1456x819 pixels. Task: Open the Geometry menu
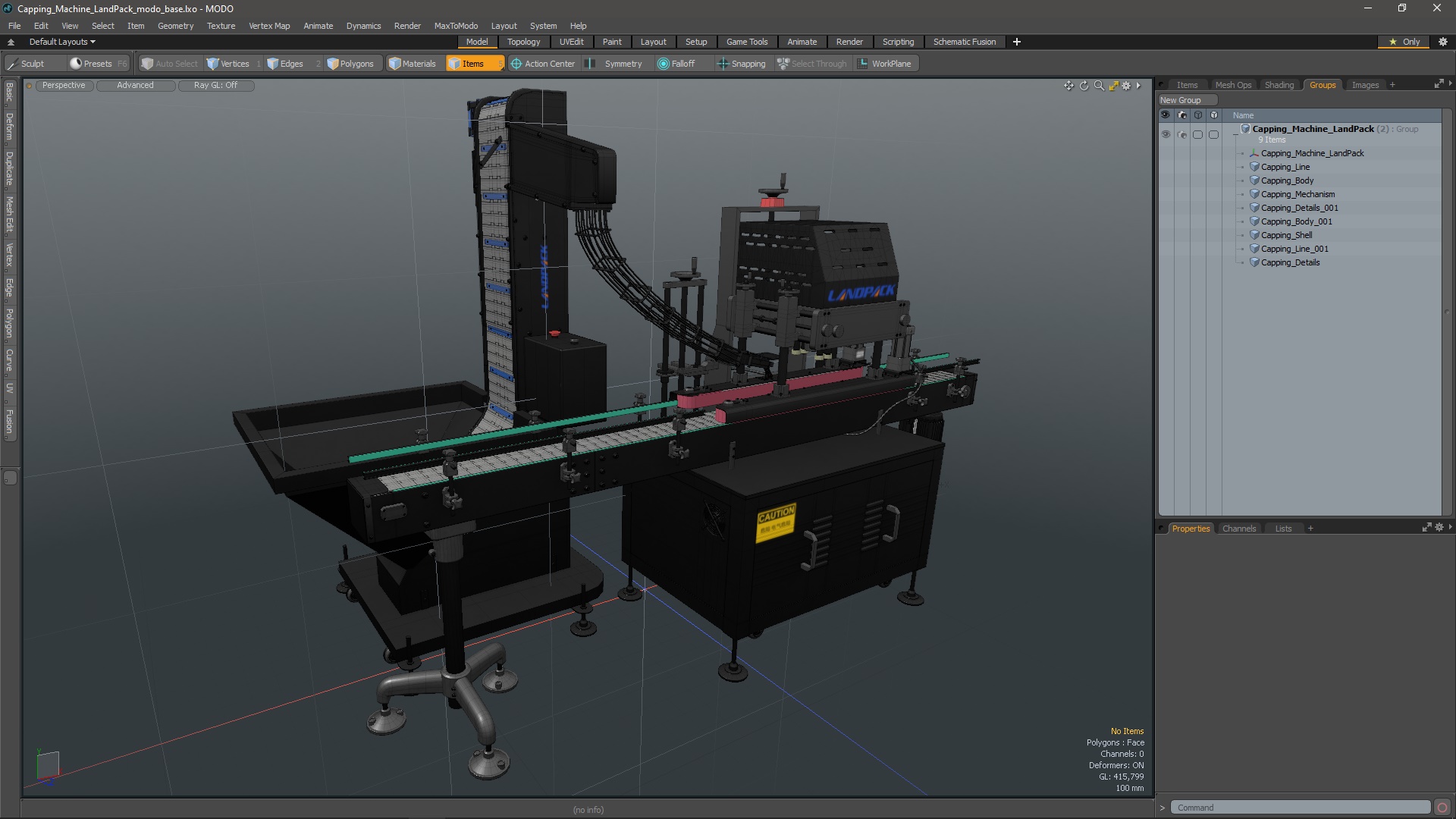coord(175,26)
